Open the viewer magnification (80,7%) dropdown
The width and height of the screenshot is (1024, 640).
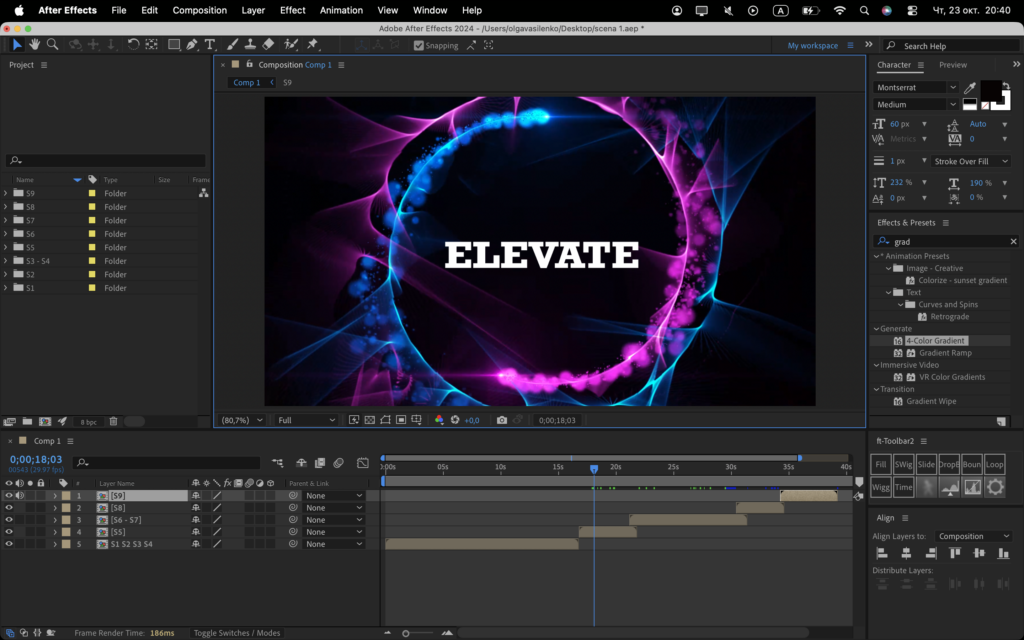[242, 420]
